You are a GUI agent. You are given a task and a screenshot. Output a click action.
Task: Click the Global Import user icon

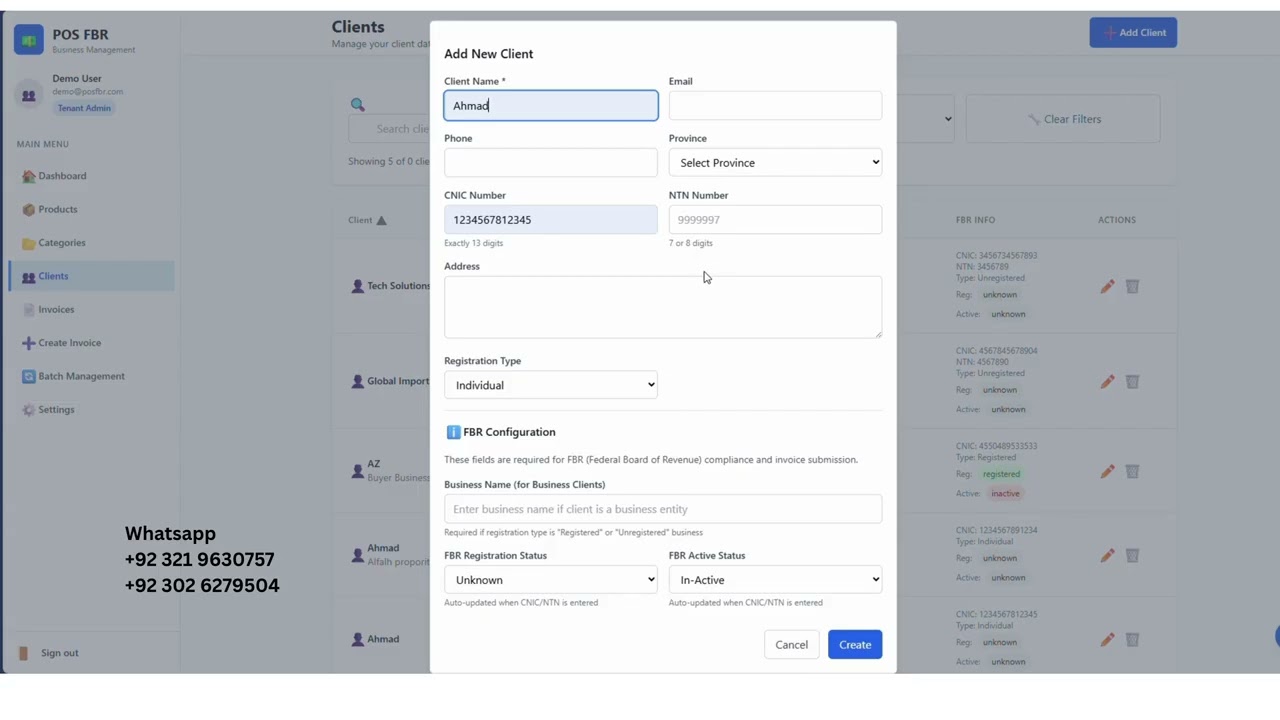click(x=357, y=381)
